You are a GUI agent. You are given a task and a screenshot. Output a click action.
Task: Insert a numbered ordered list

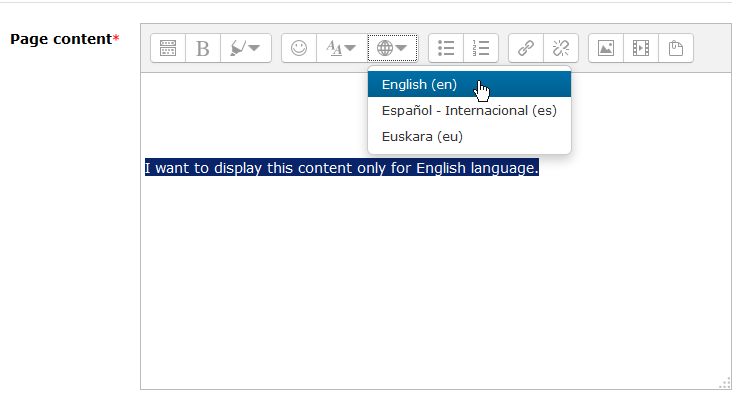[481, 48]
